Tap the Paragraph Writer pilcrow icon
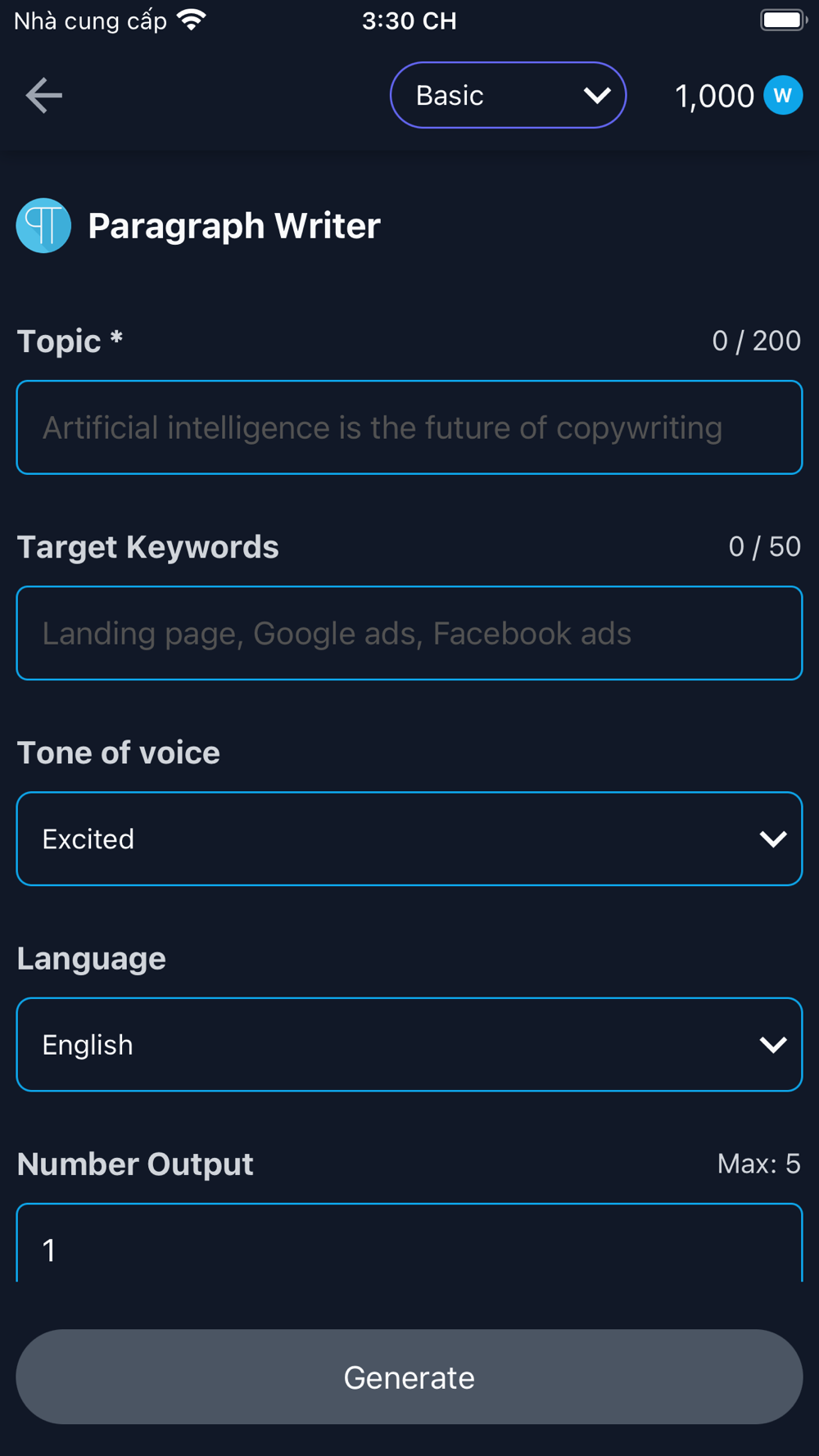 43,225
